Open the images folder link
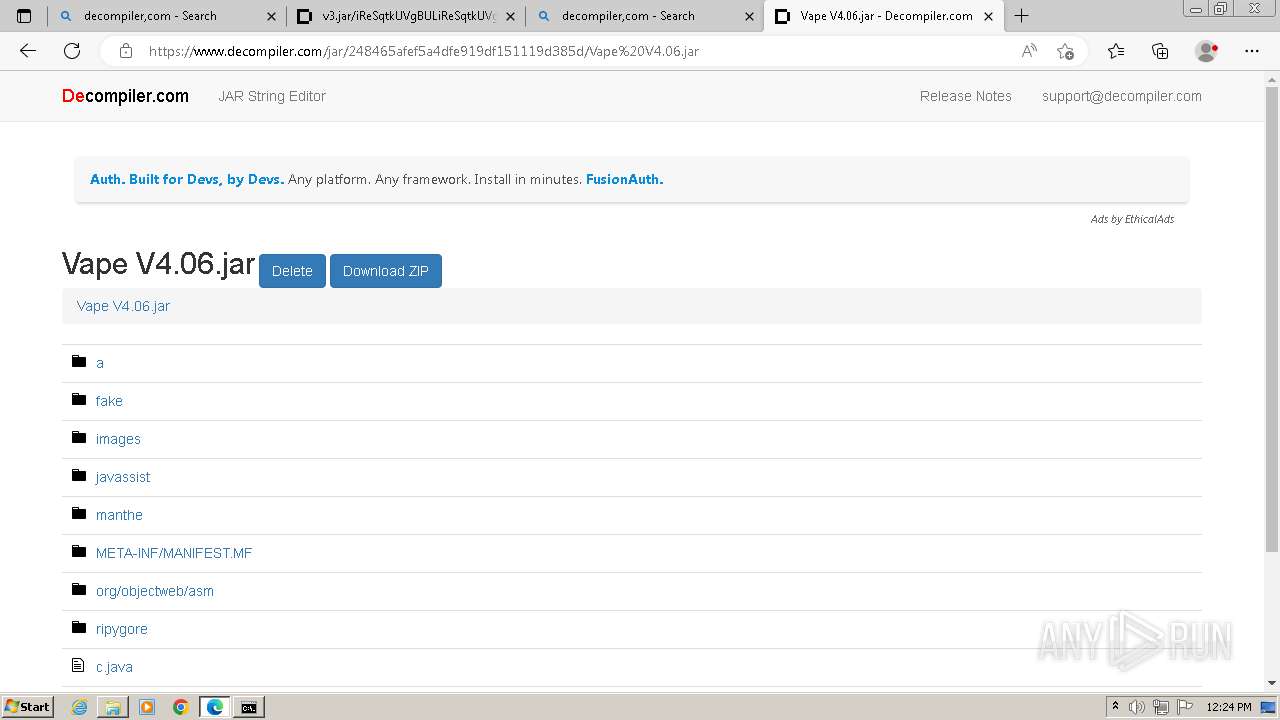 click(118, 439)
